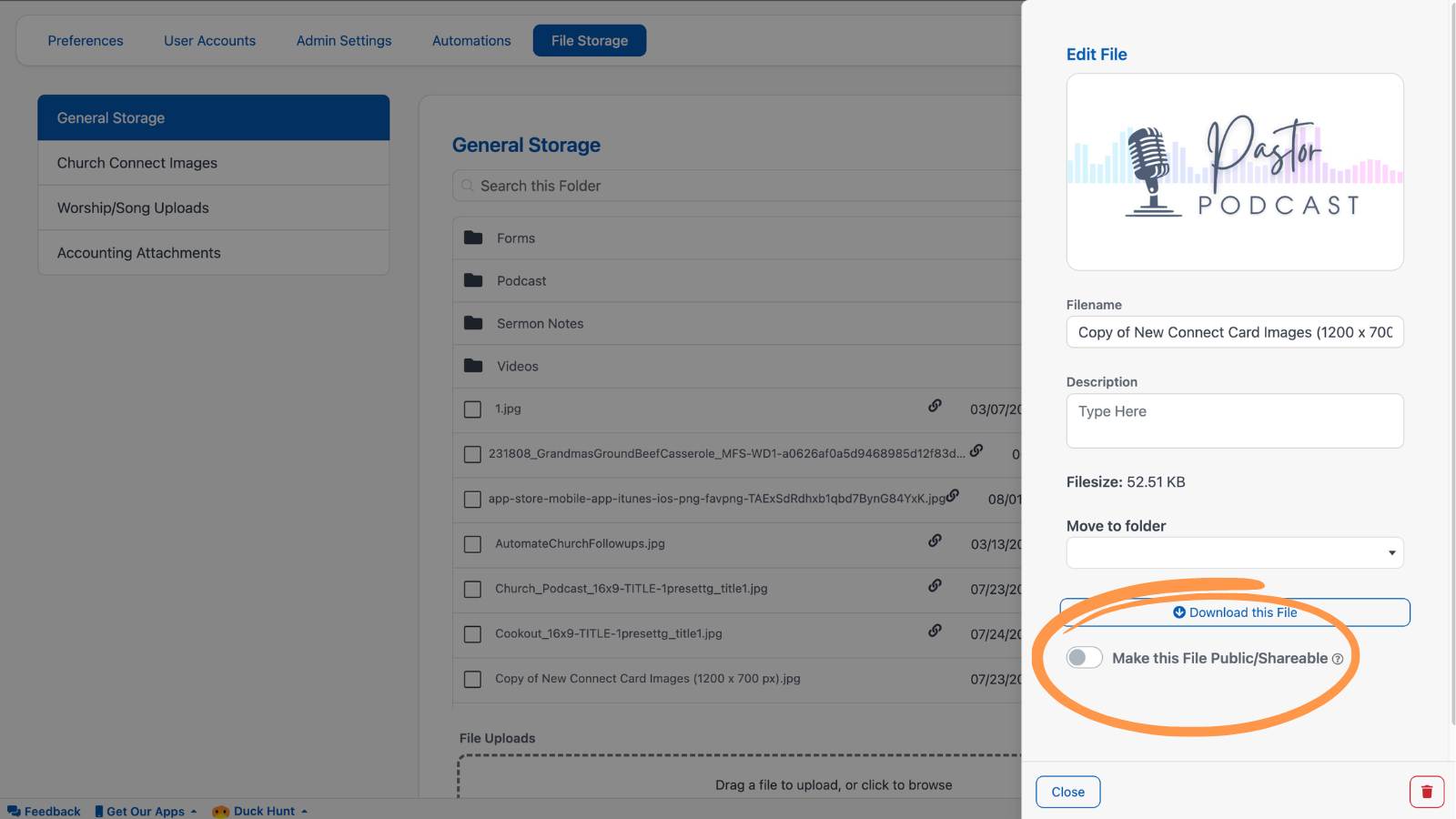The image size is (1456, 819).
Task: Select checkbox for Church_Podcast_16x9 file
Action: point(472,590)
